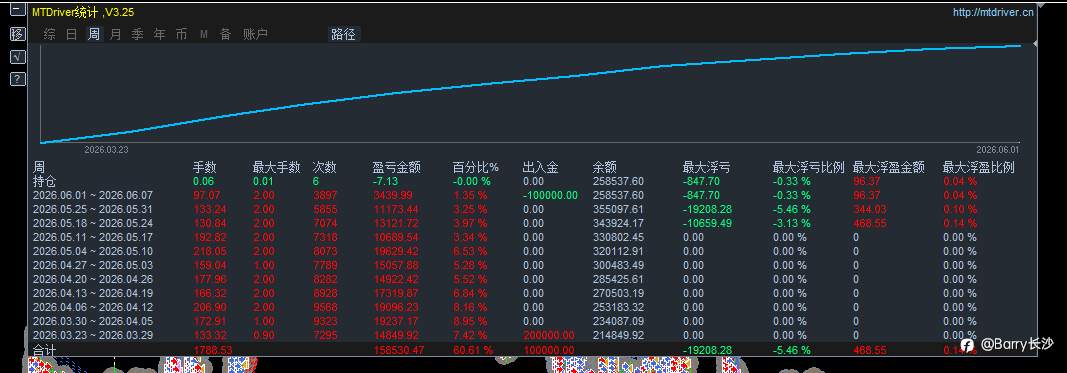
Task: Click the -3.13 % floating loss ratio
Action: 791,223
